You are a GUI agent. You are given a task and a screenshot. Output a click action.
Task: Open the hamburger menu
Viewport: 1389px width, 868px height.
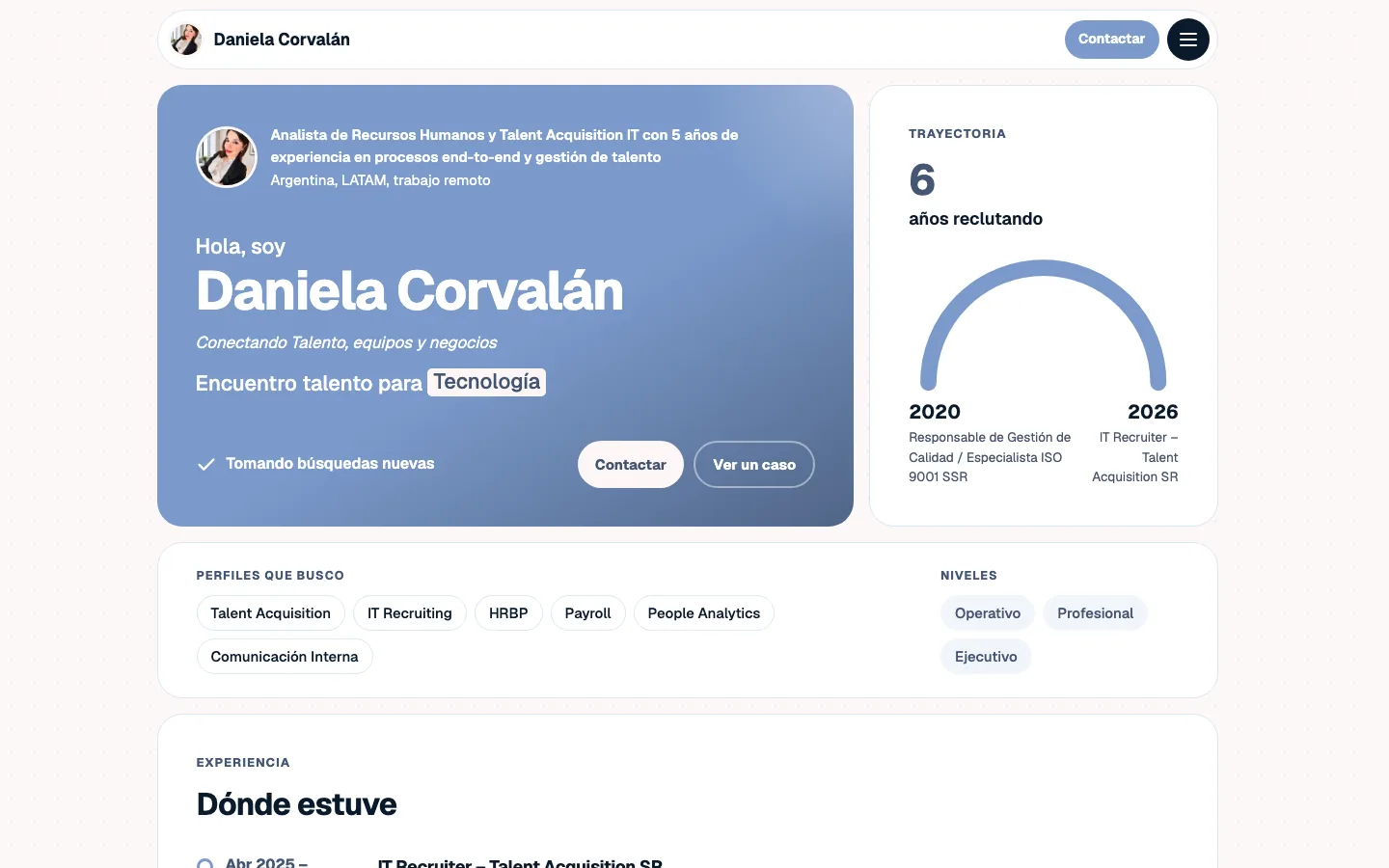point(1187,40)
